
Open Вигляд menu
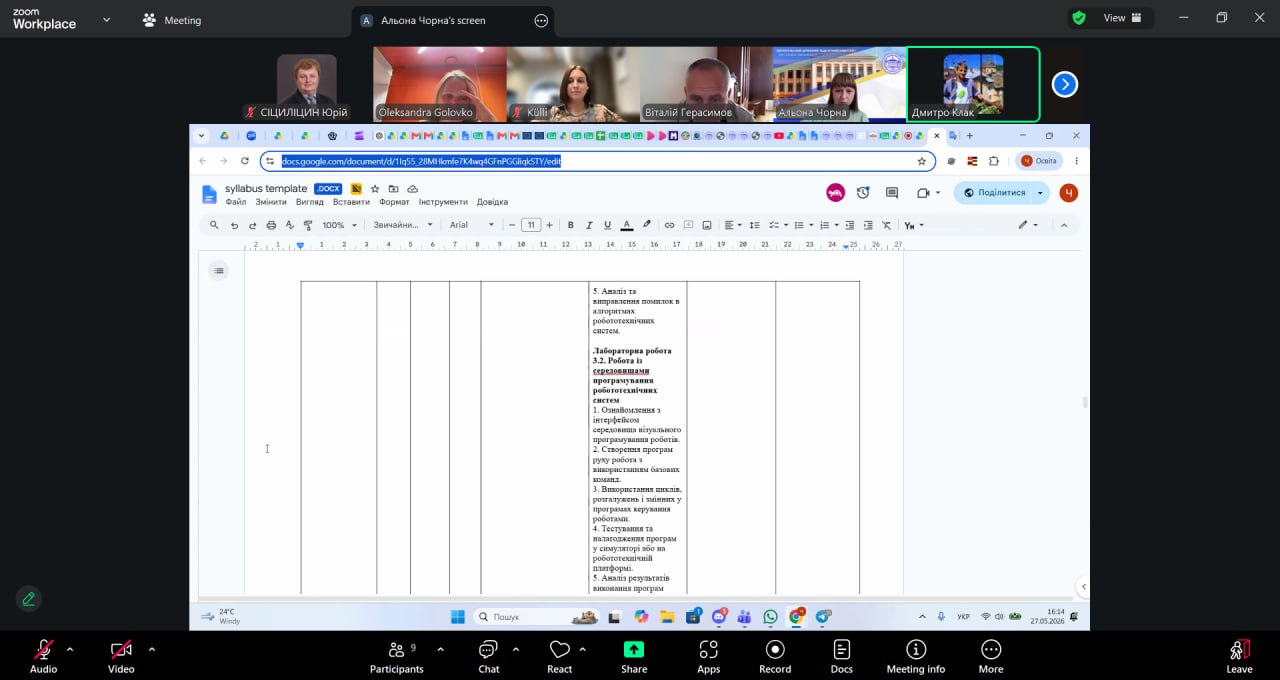(x=310, y=202)
